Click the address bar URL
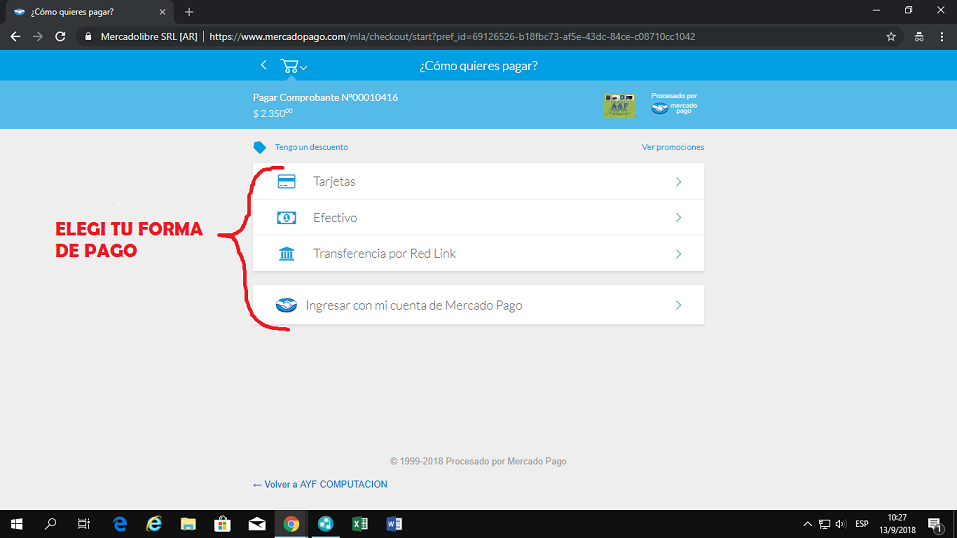Screen dimensions: 957x538 [x=452, y=37]
